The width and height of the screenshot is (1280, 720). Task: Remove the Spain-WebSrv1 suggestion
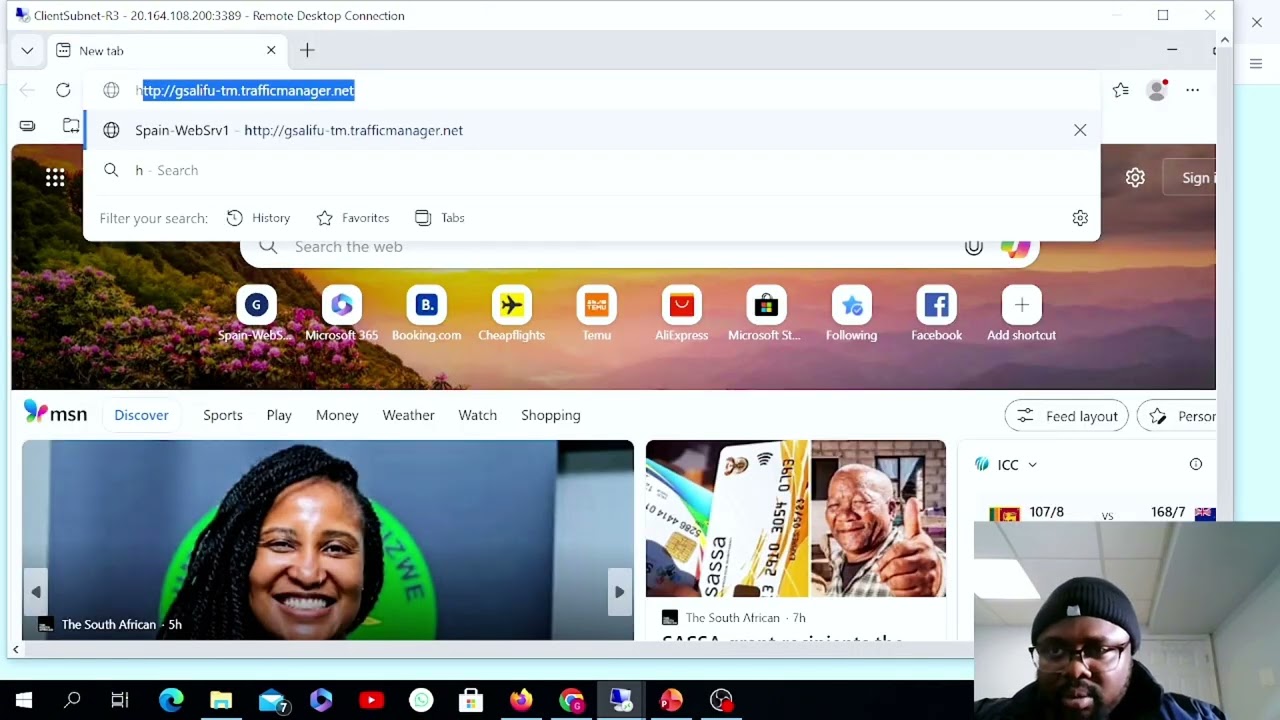[1080, 130]
